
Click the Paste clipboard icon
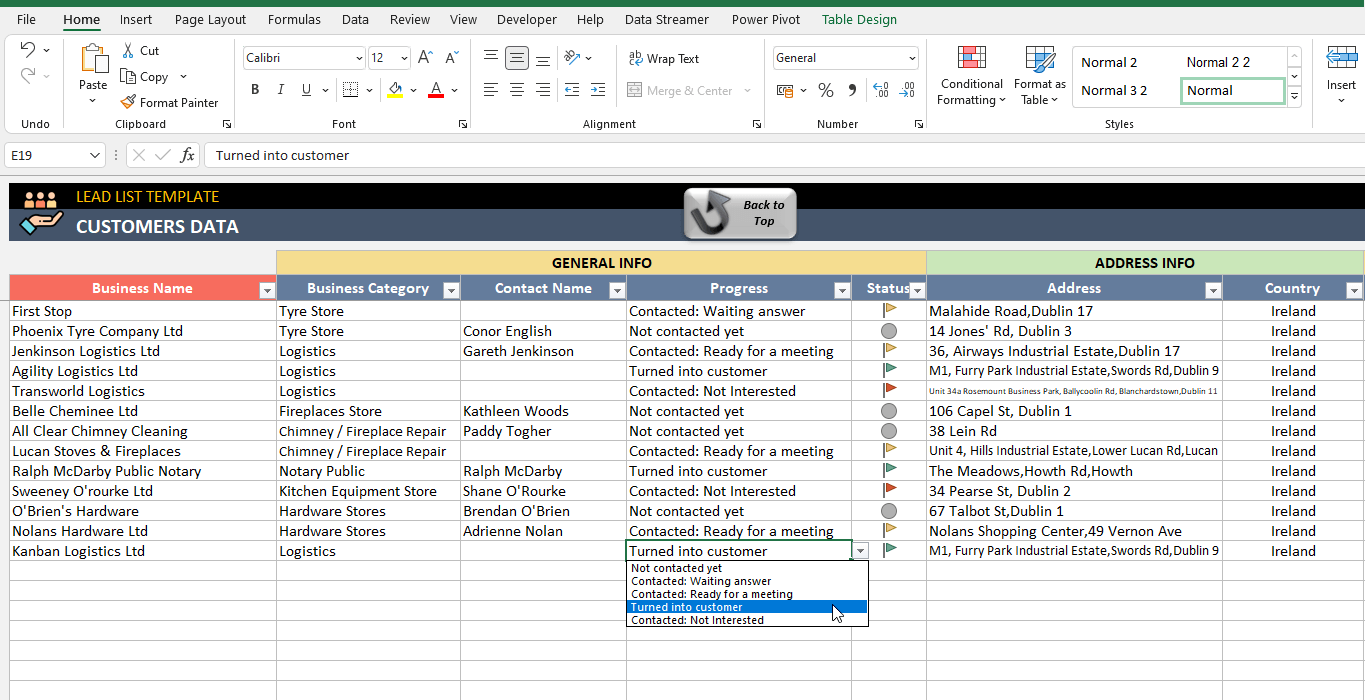click(94, 59)
